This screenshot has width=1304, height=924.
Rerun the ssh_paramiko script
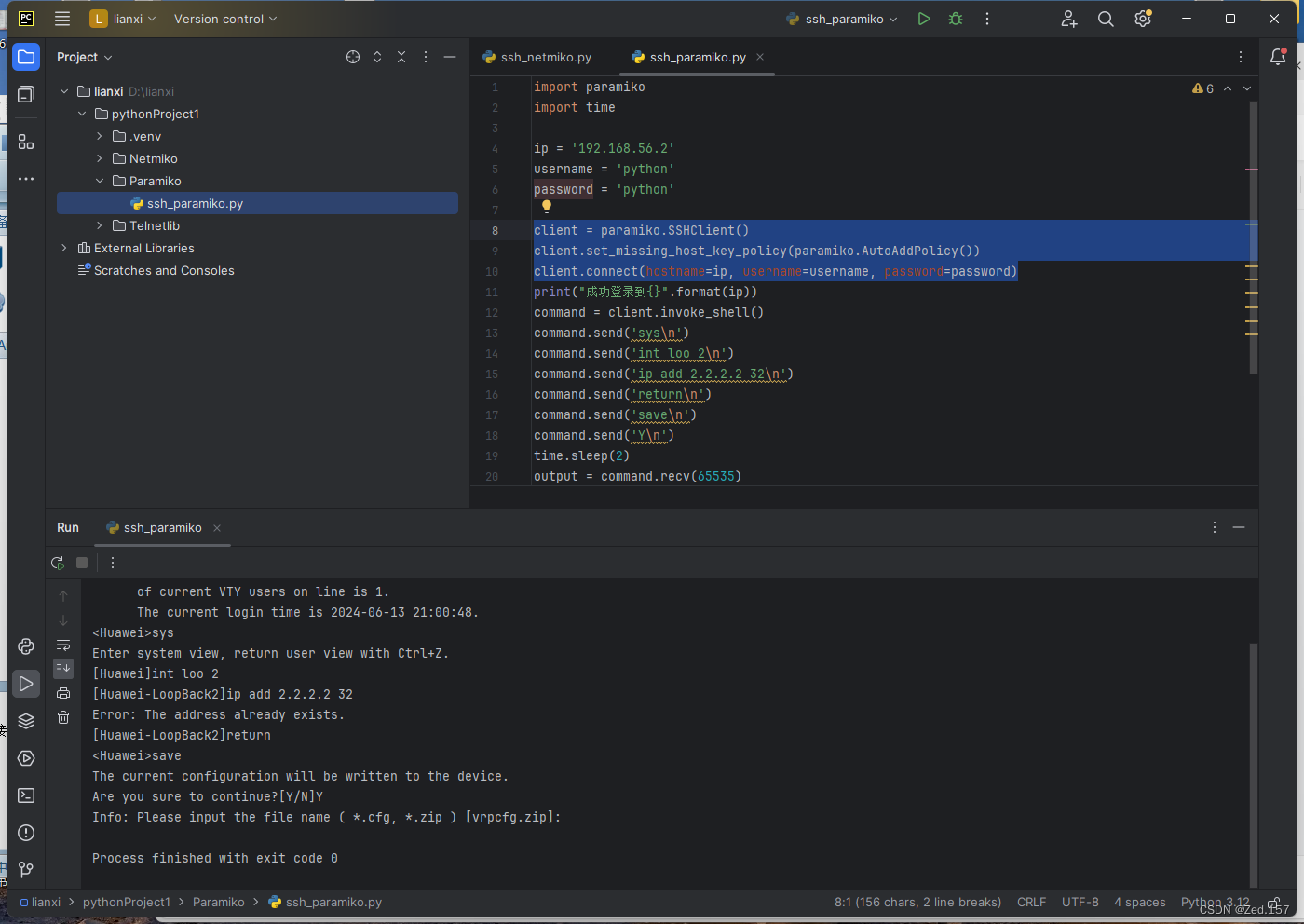click(x=57, y=563)
